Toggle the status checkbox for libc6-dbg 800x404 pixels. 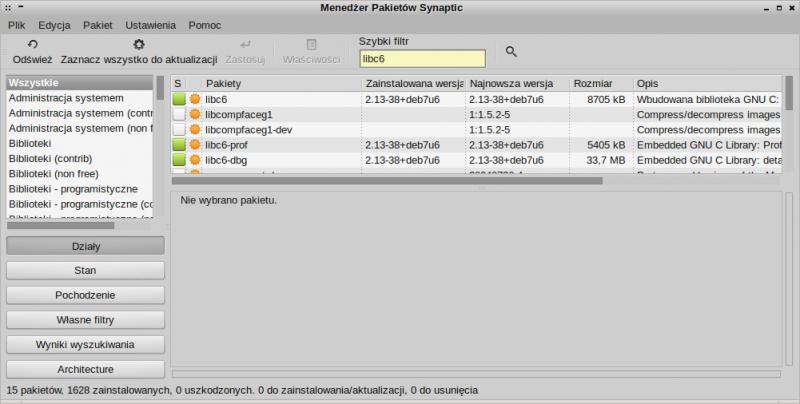179,160
